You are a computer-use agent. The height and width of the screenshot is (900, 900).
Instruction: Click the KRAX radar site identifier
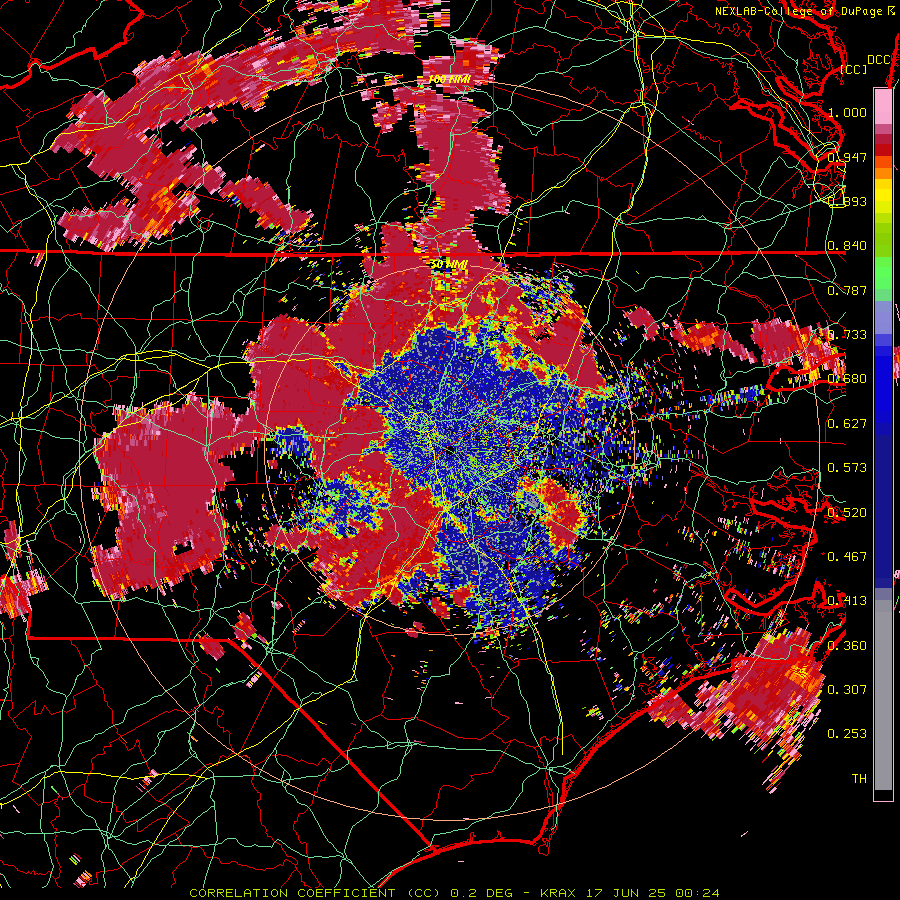point(557,893)
